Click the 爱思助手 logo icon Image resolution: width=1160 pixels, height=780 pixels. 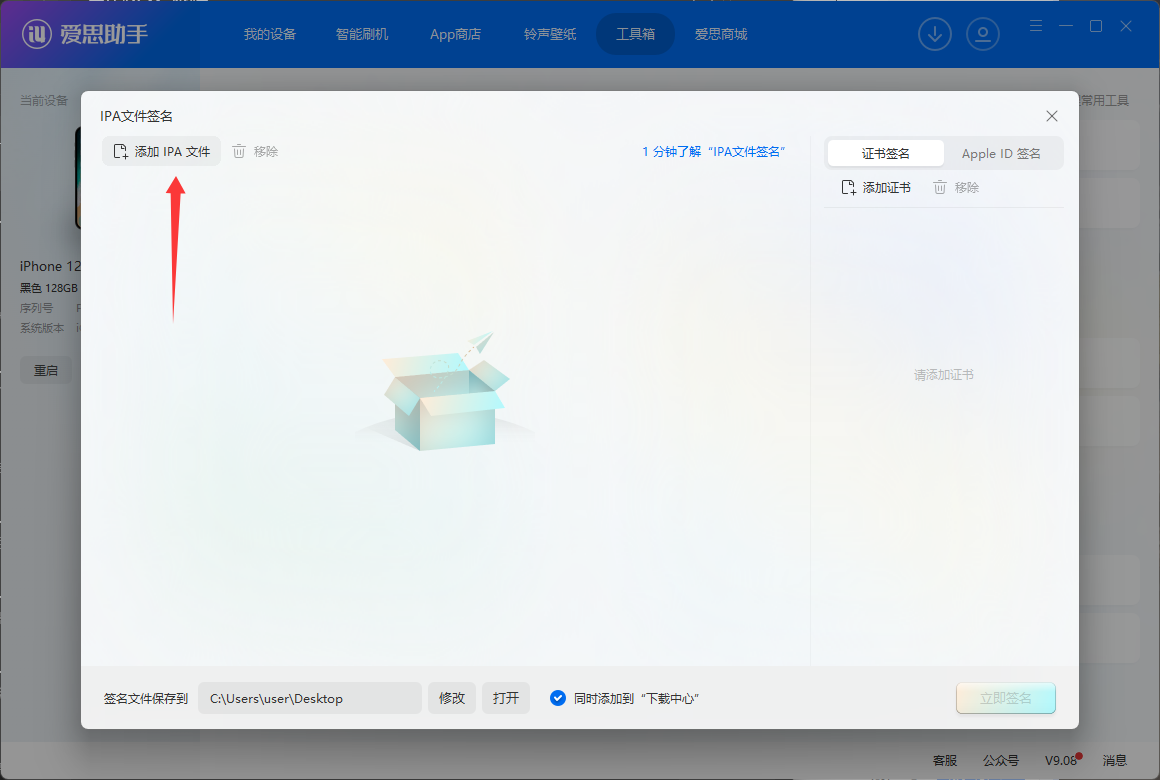click(38, 34)
